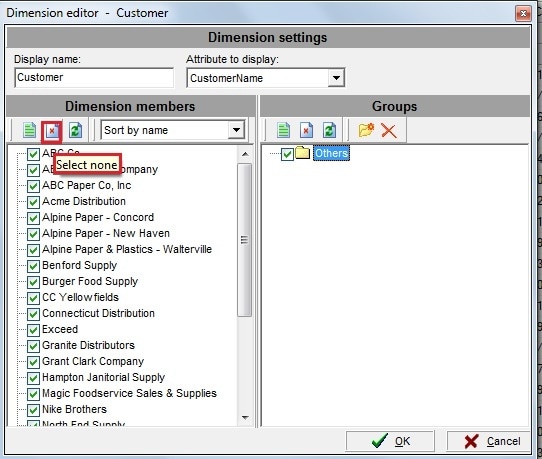Uncheck the Acme Distribution member
The image size is (542, 459).
click(x=33, y=202)
